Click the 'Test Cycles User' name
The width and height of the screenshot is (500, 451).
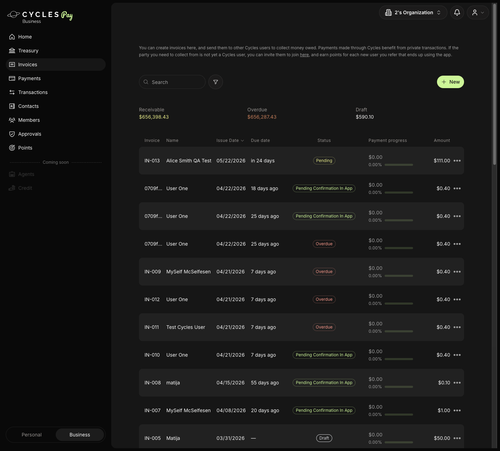pos(186,327)
